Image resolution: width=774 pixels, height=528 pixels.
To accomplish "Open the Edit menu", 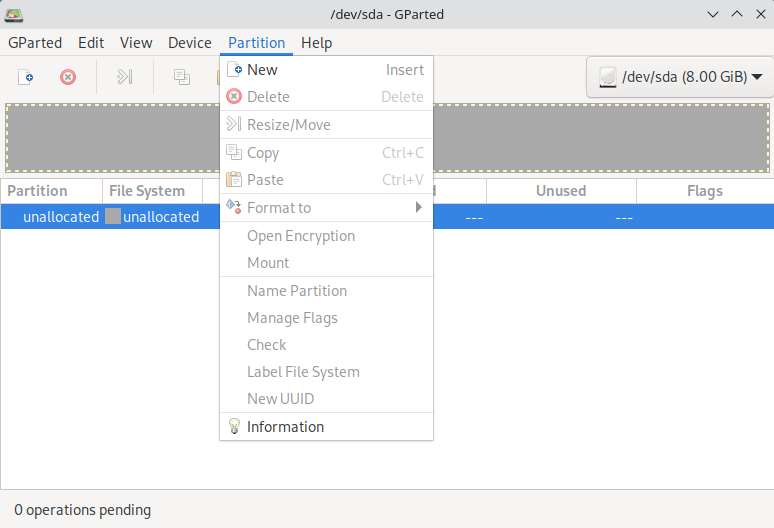I will pos(91,43).
